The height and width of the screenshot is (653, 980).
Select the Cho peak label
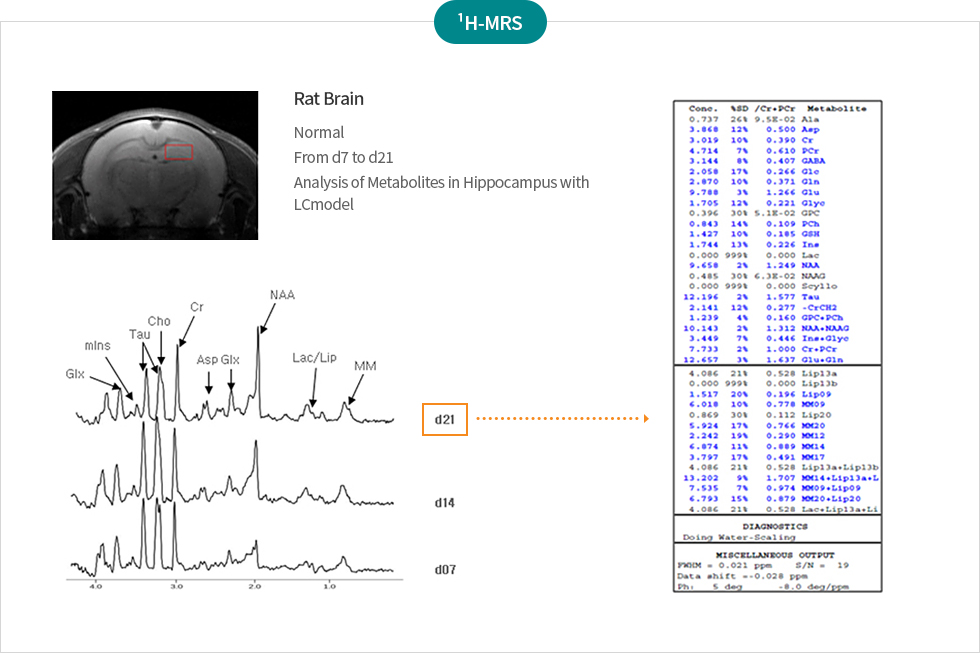(159, 321)
